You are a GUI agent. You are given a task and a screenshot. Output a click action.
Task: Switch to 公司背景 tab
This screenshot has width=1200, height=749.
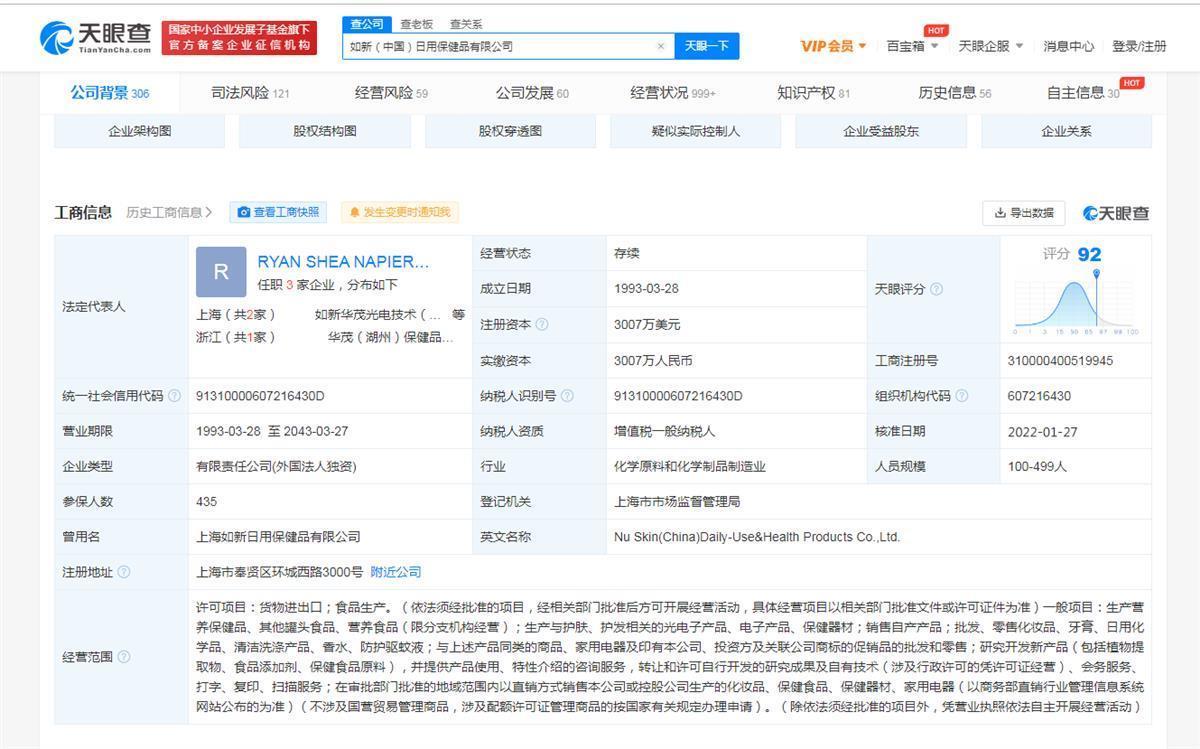(109, 93)
